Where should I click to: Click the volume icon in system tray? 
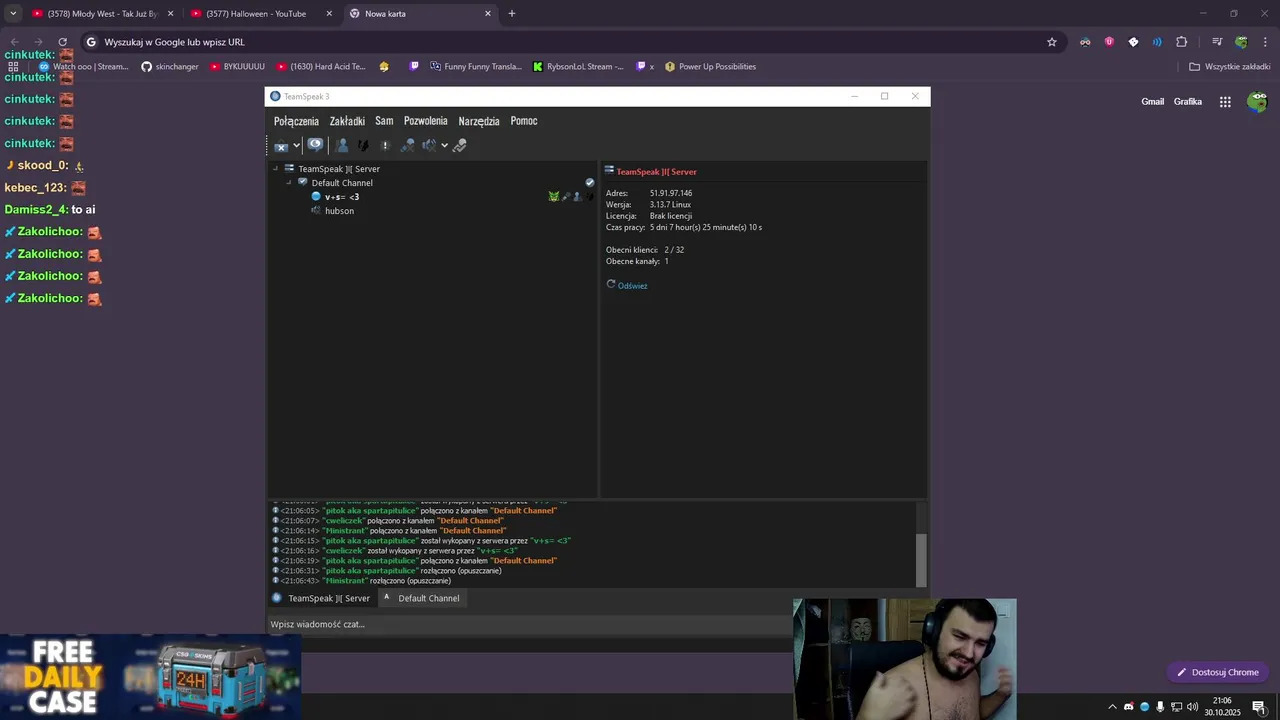(1192, 707)
